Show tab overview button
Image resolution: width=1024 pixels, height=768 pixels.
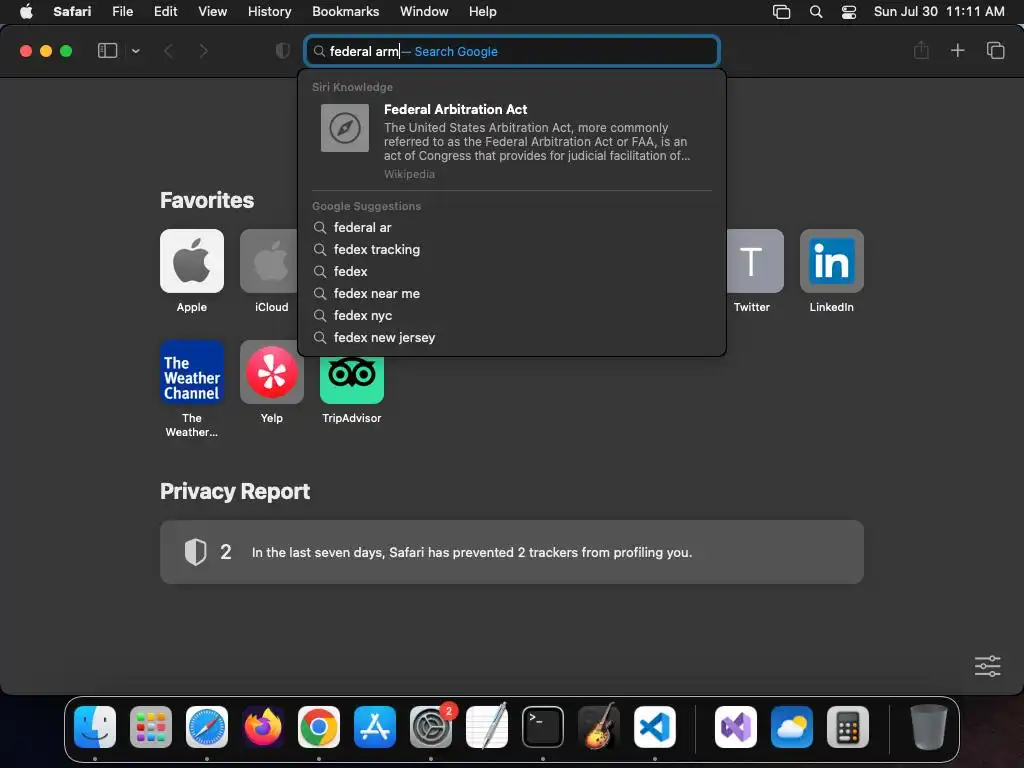pos(995,50)
